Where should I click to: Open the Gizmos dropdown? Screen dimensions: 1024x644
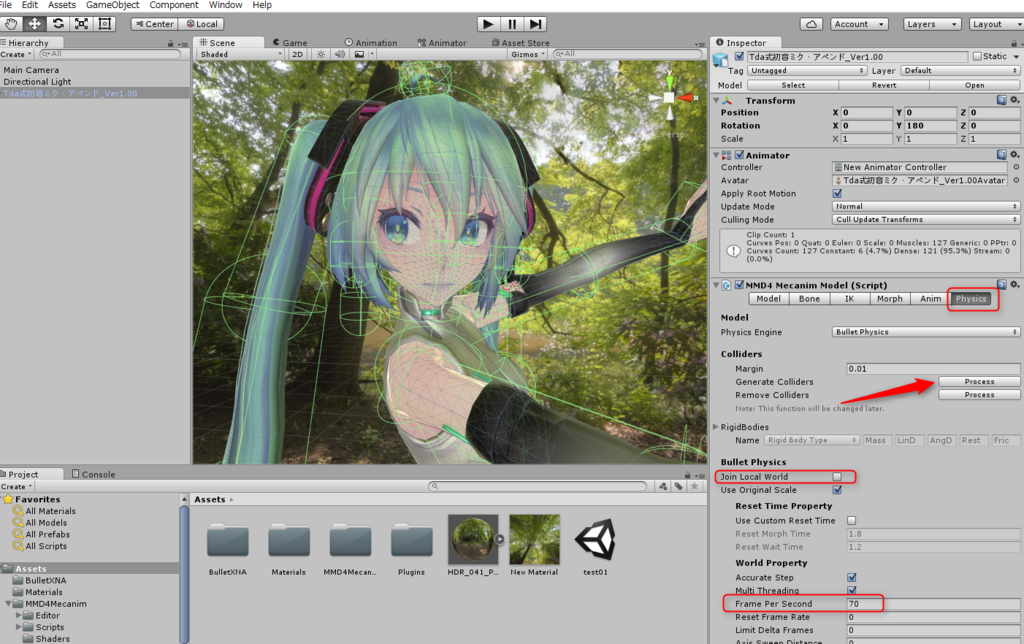(528, 54)
